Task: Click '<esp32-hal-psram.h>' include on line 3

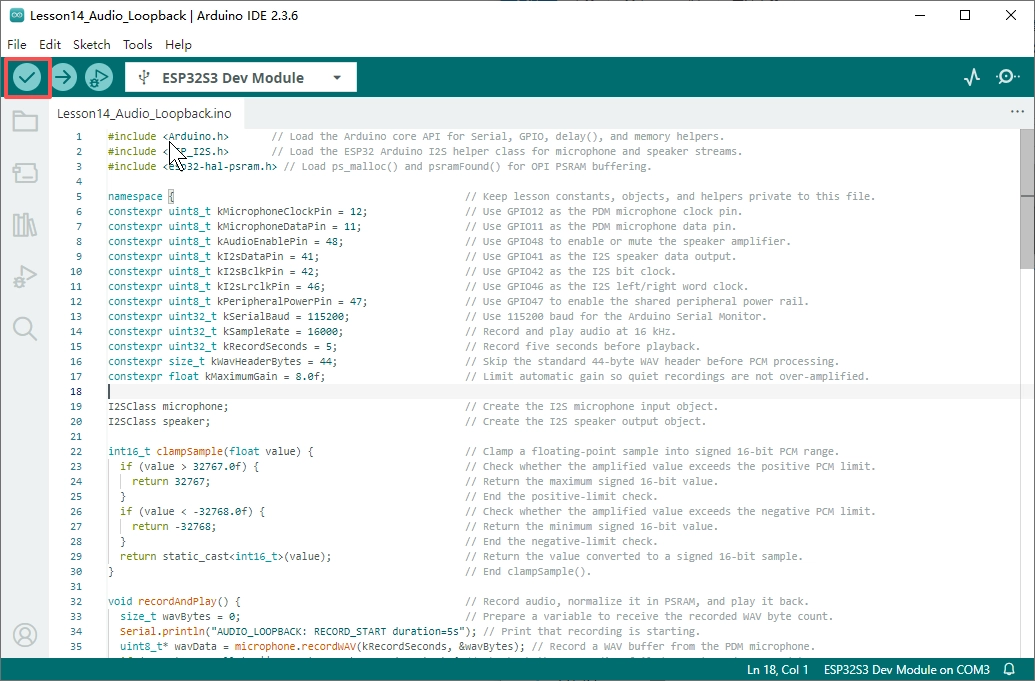Action: tap(220, 166)
